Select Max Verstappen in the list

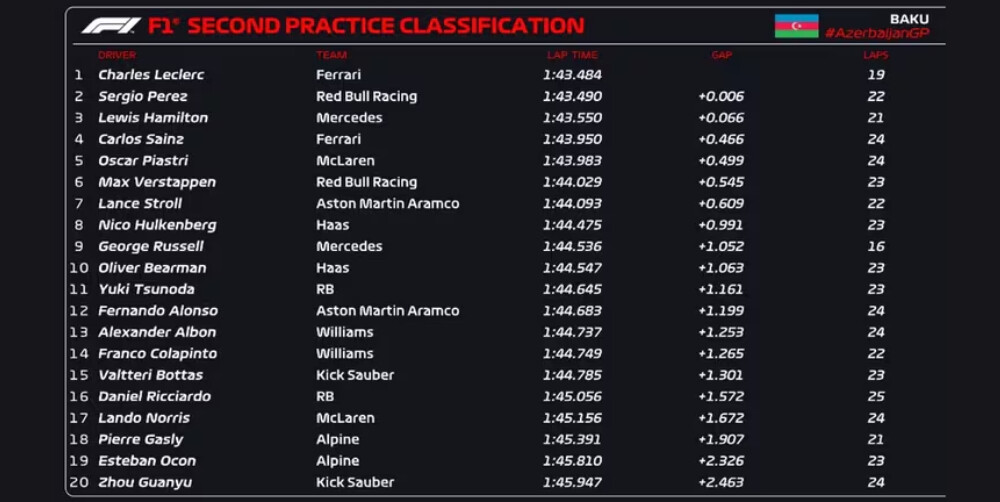coord(157,182)
